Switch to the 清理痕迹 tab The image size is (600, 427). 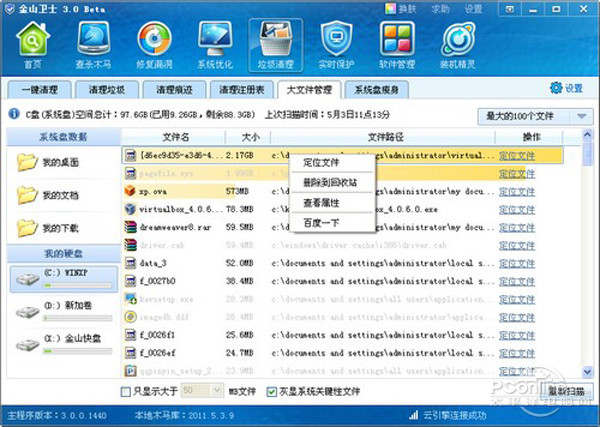174,90
